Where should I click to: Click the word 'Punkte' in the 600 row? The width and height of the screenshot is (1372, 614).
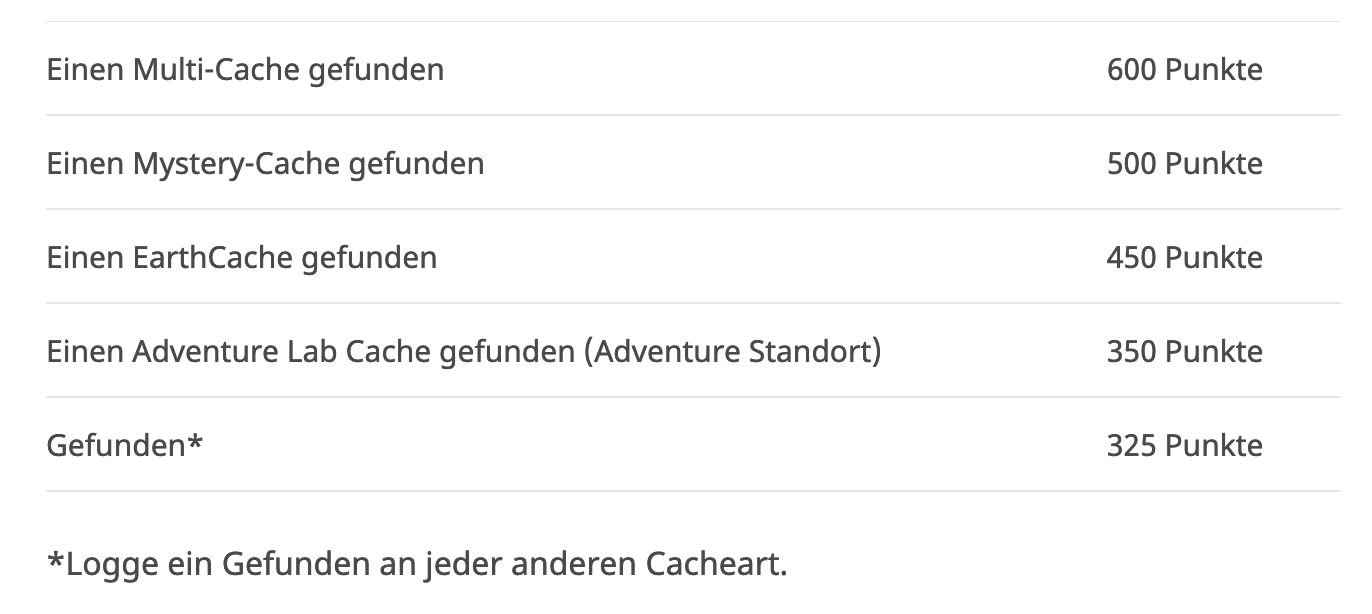[x=1214, y=70]
